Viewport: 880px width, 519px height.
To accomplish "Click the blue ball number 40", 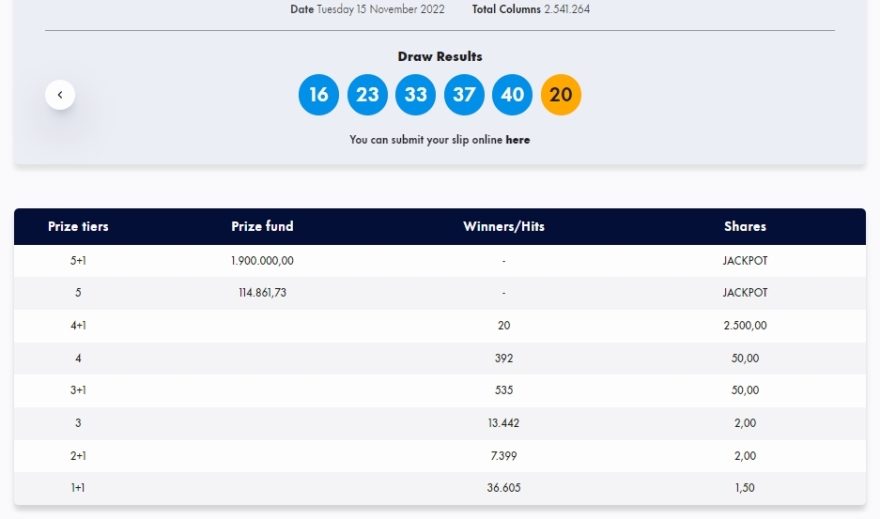I will (x=512, y=95).
